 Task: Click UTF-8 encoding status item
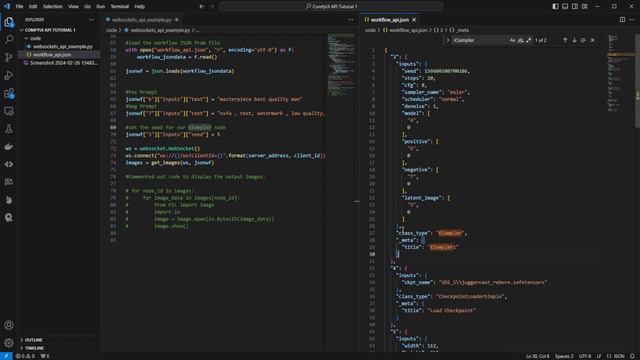click(585, 356)
